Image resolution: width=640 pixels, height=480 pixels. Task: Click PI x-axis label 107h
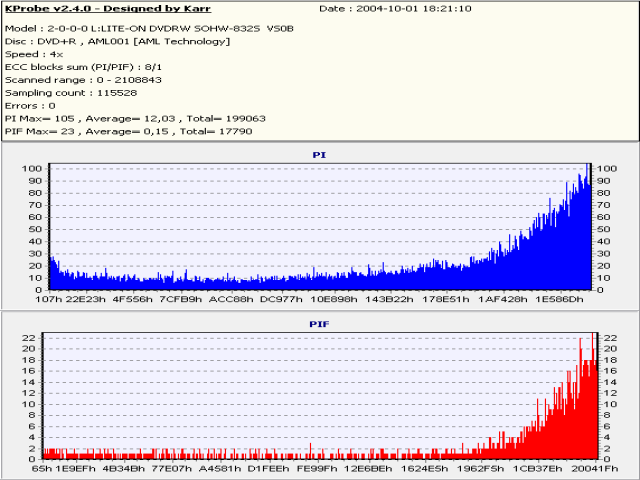pyautogui.click(x=49, y=299)
